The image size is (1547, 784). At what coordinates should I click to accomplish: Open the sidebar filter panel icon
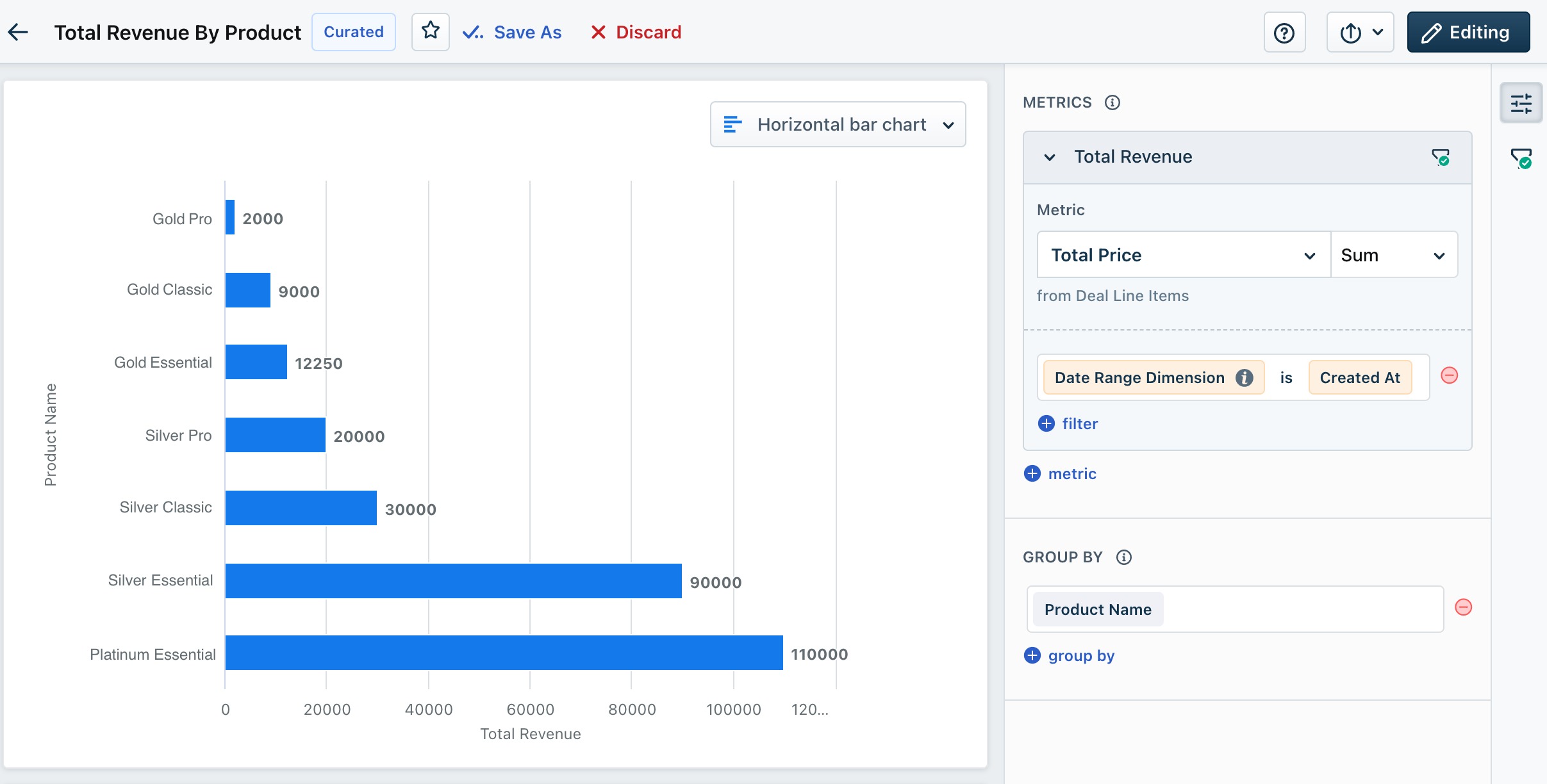[x=1520, y=158]
